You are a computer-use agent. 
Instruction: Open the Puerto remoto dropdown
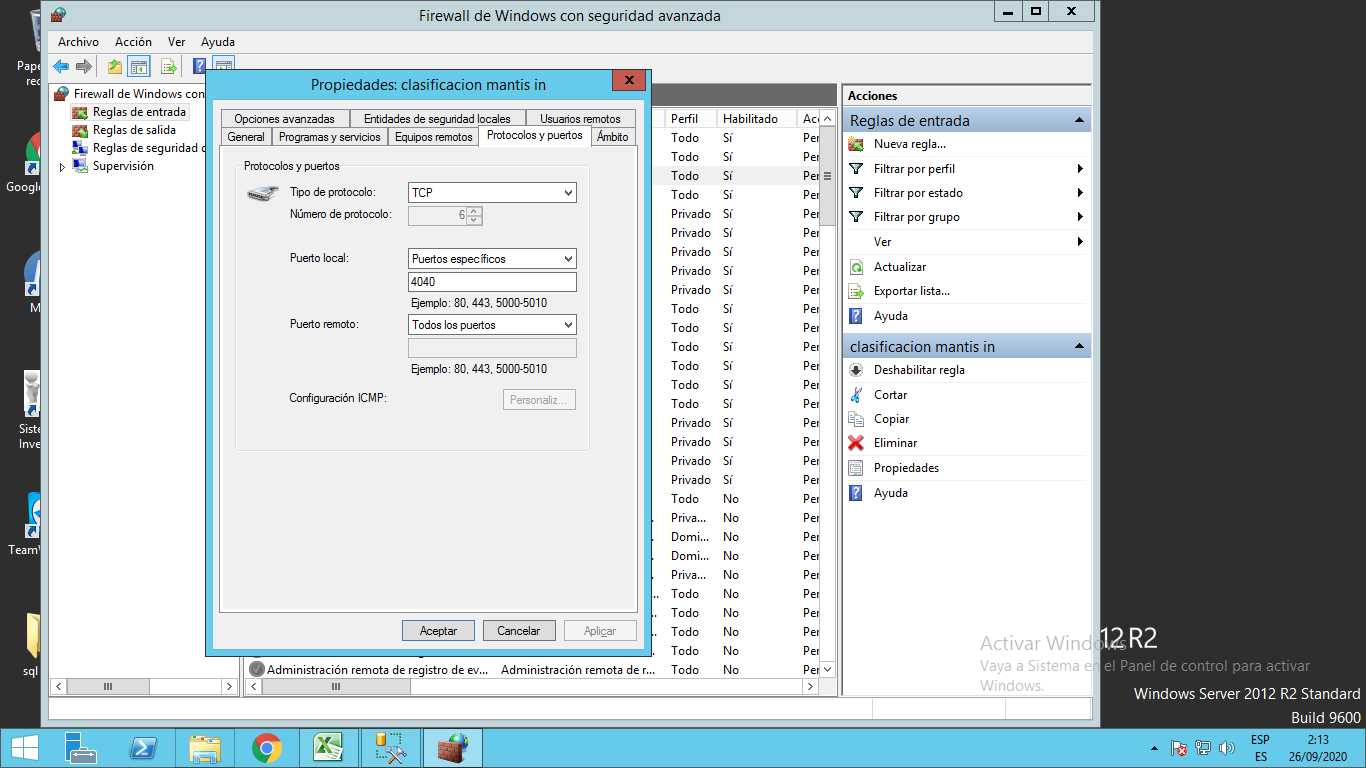tap(492, 324)
